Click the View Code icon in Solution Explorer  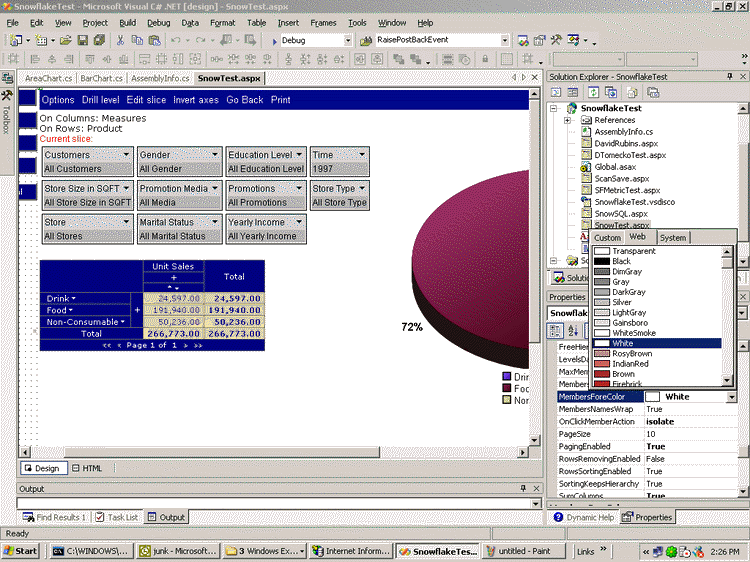(x=556, y=92)
